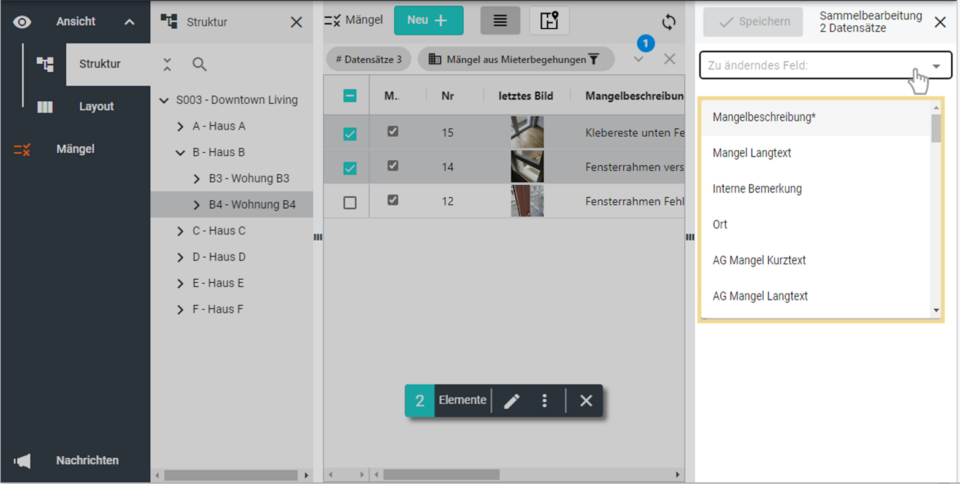Collapse all icon in Struktur panel
This screenshot has width=960, height=484.
[x=167, y=64]
